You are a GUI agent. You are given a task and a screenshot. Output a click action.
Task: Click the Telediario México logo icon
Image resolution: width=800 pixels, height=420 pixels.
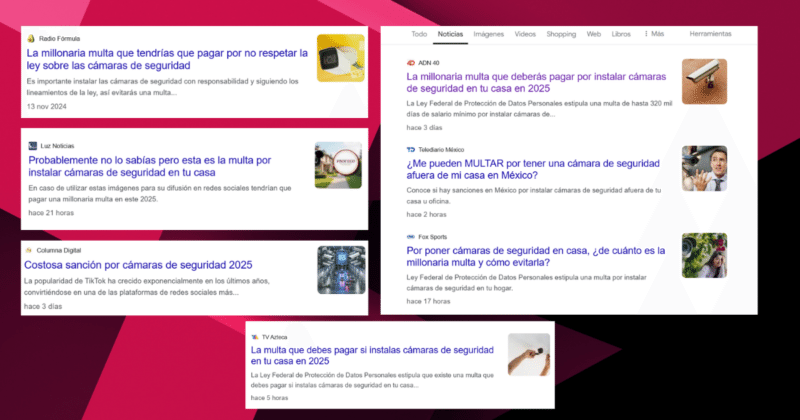(411, 150)
